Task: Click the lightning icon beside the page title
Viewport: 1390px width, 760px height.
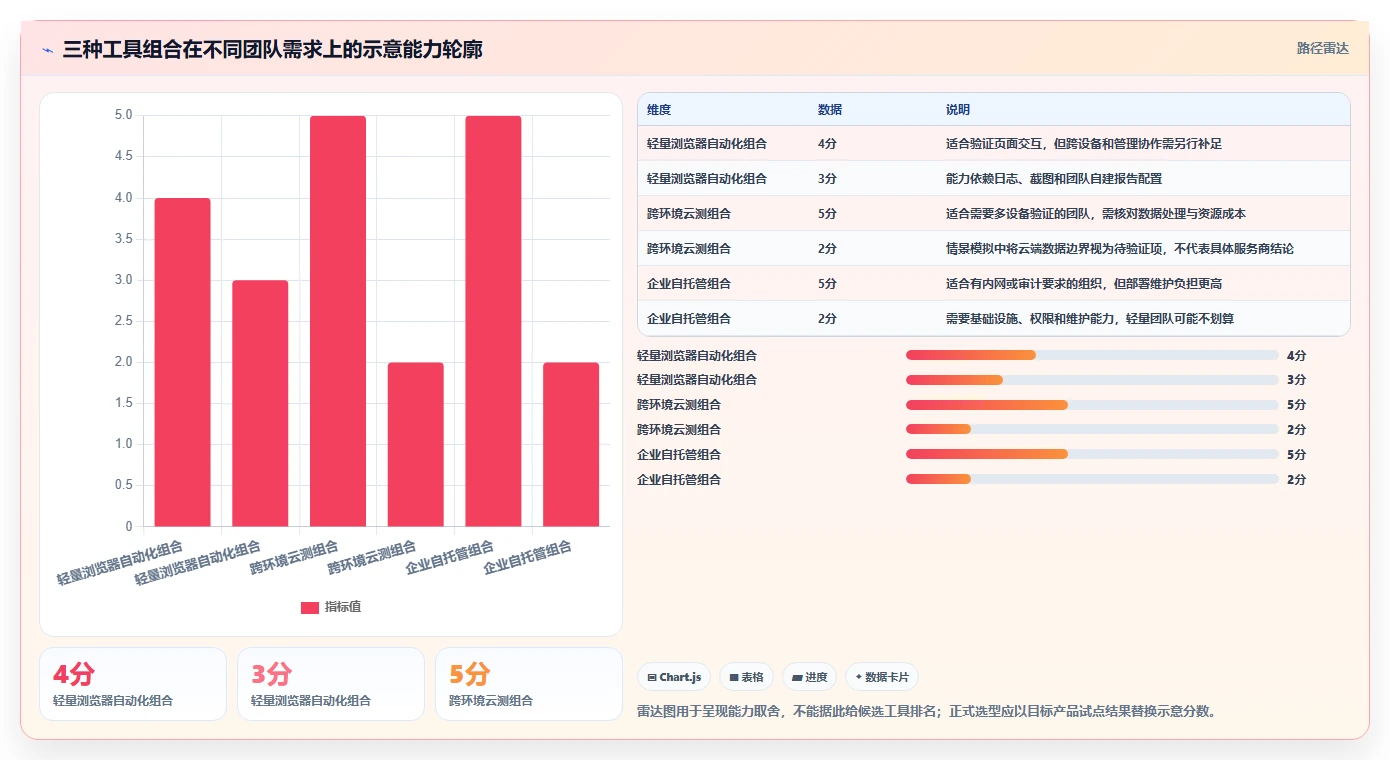Action: click(x=48, y=50)
